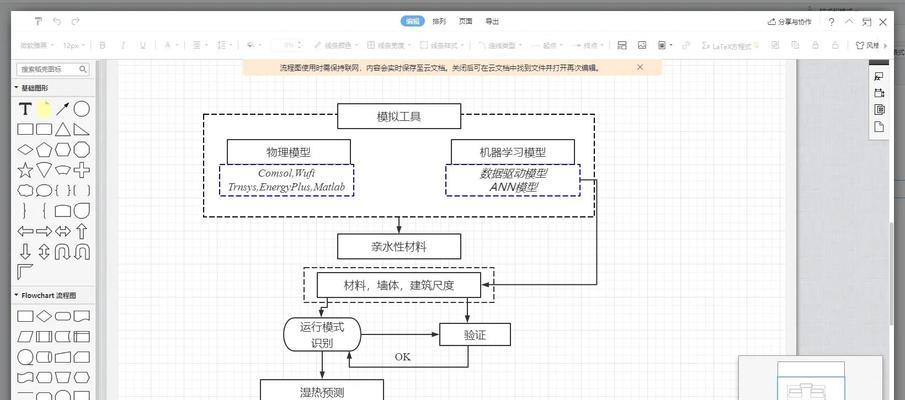
Task: Select the circle shape in basic shapes
Action: pos(81,109)
